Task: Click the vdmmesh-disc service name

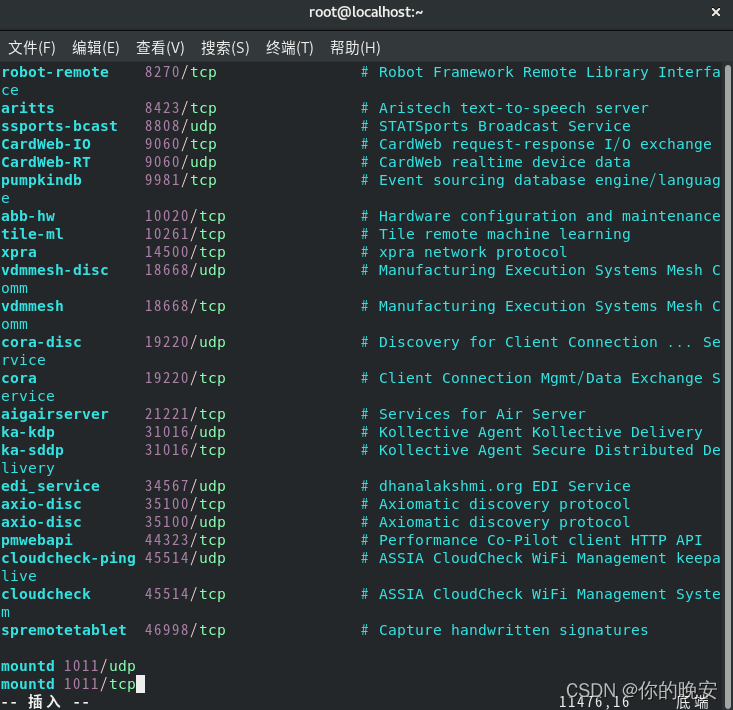Action: 55,270
